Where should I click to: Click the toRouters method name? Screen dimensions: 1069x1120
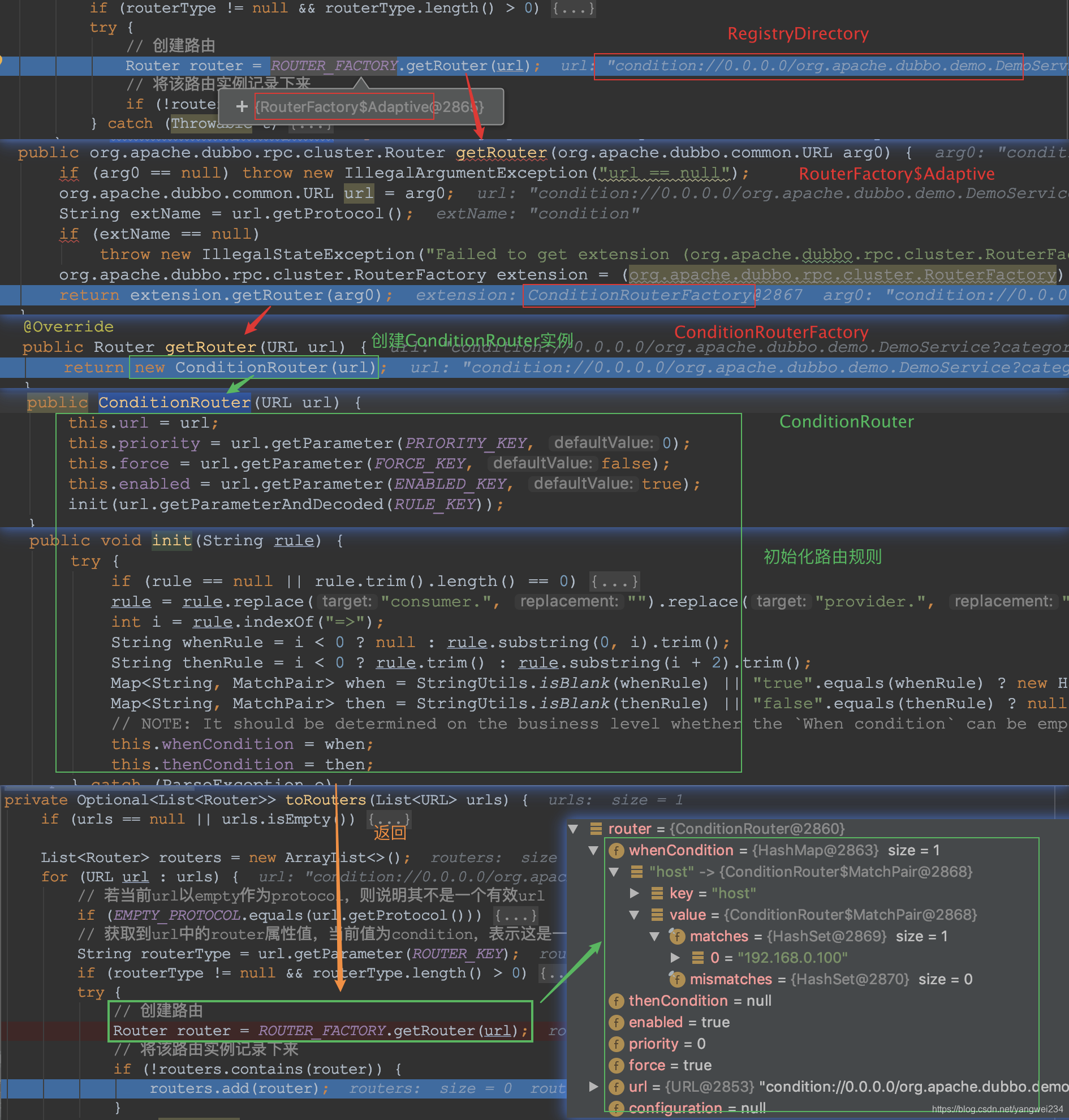click(x=325, y=800)
